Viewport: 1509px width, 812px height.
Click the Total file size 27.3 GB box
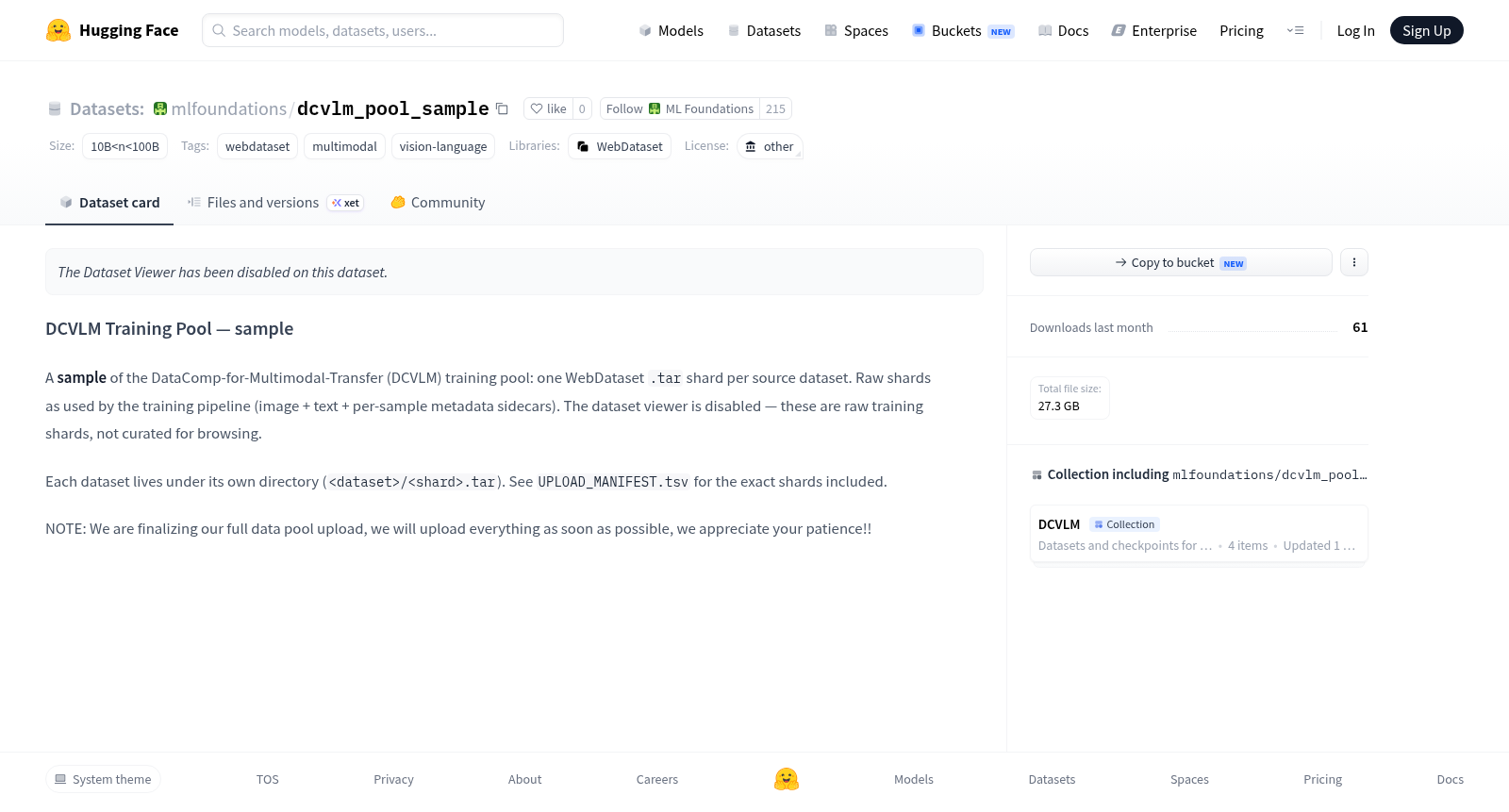click(1070, 397)
